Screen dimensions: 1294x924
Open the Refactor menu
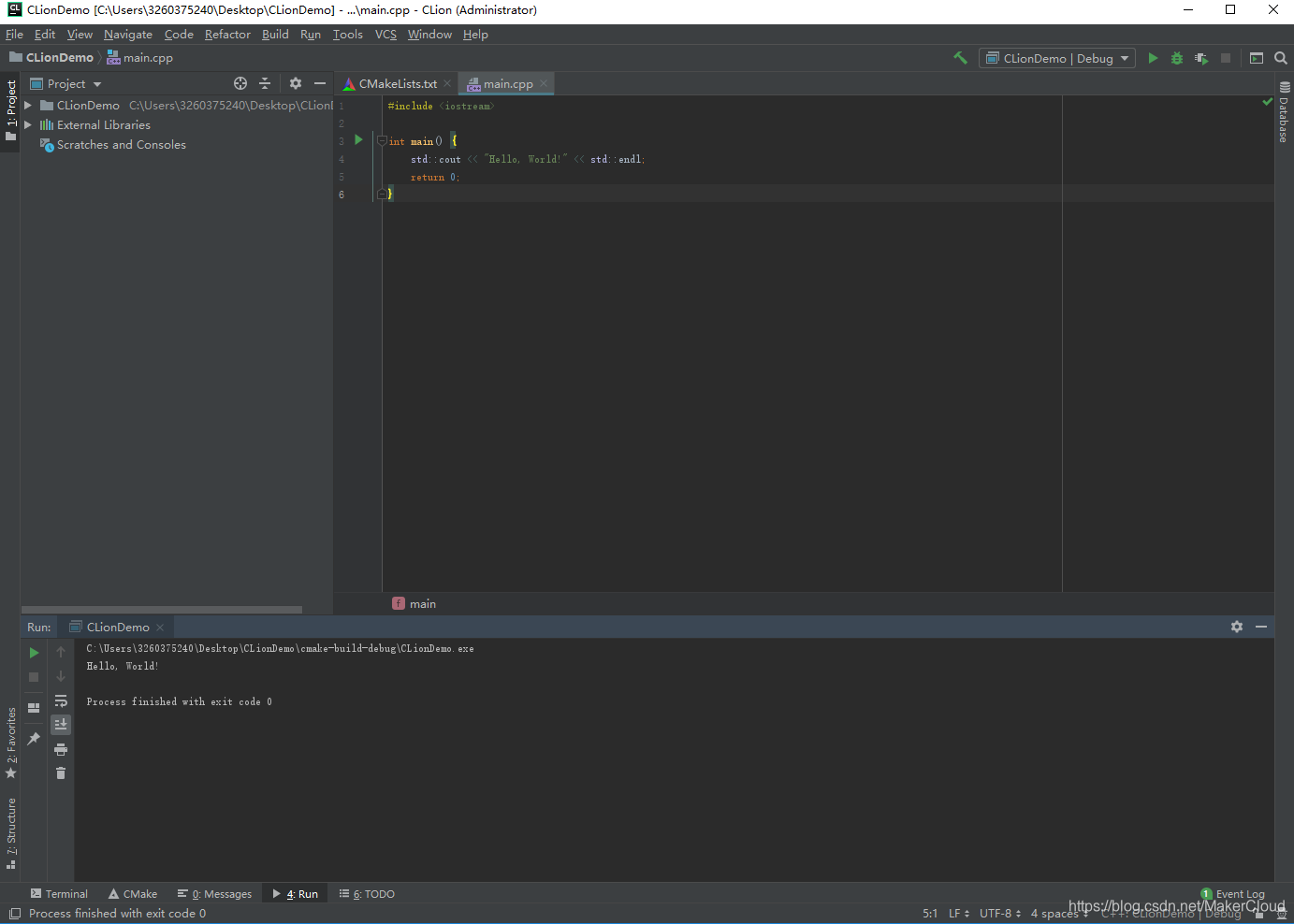coord(227,35)
